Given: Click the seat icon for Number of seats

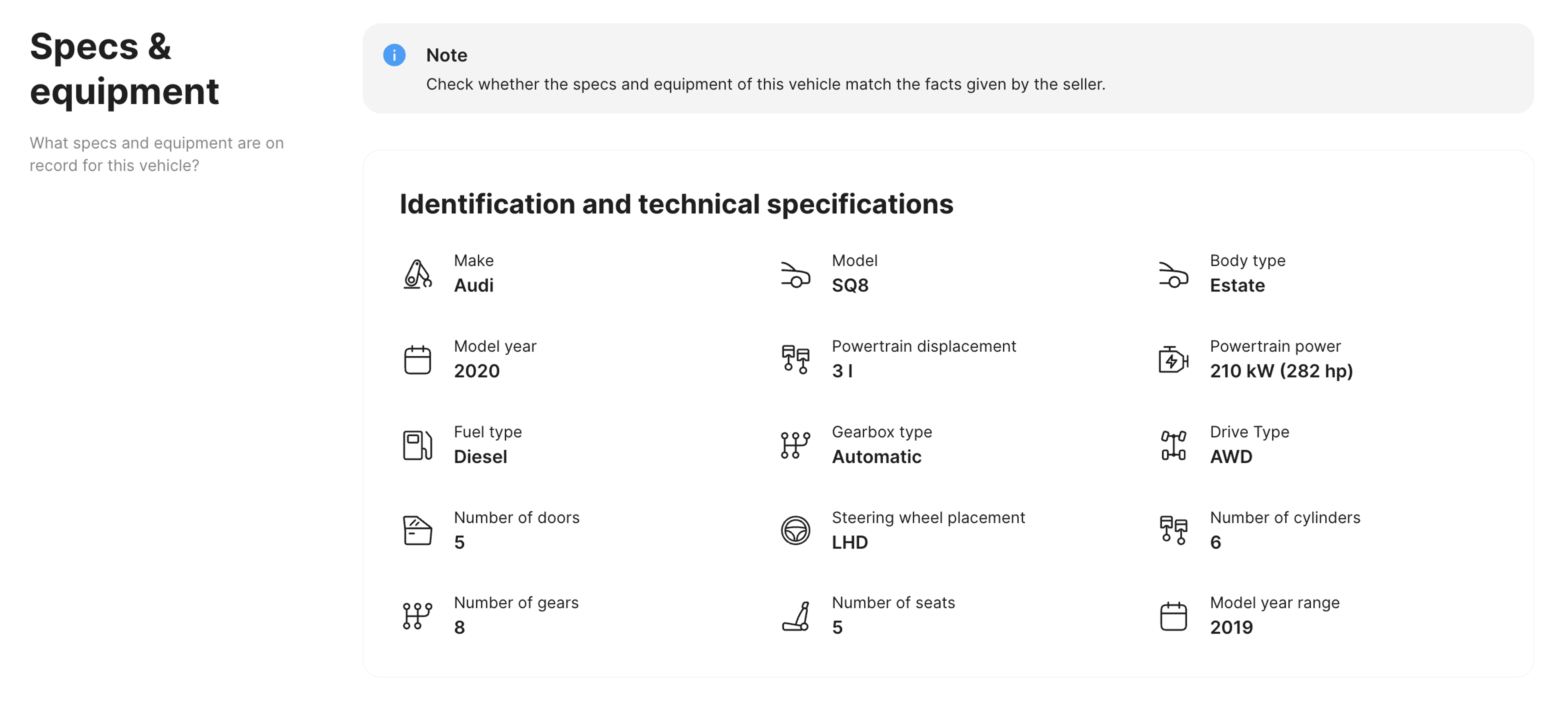Looking at the screenshot, I should click(795, 615).
